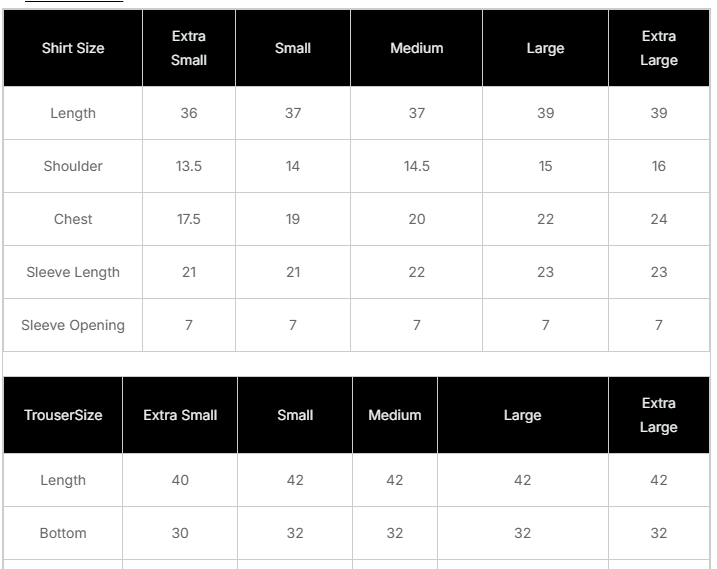Select the Medium shoulder value 14.5
717x569 pixels.
click(417, 166)
